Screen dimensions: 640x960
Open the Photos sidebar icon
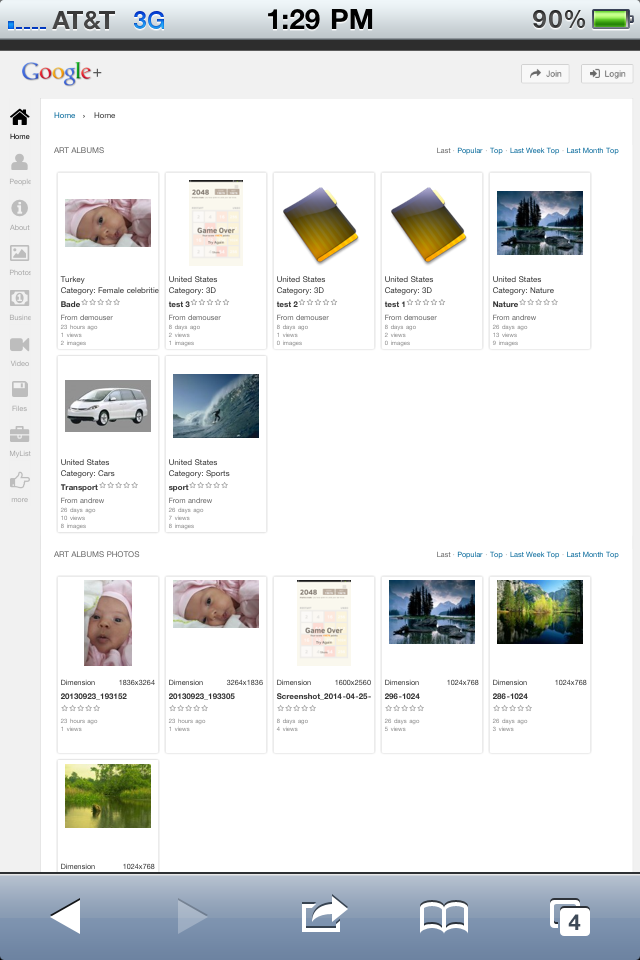click(20, 253)
